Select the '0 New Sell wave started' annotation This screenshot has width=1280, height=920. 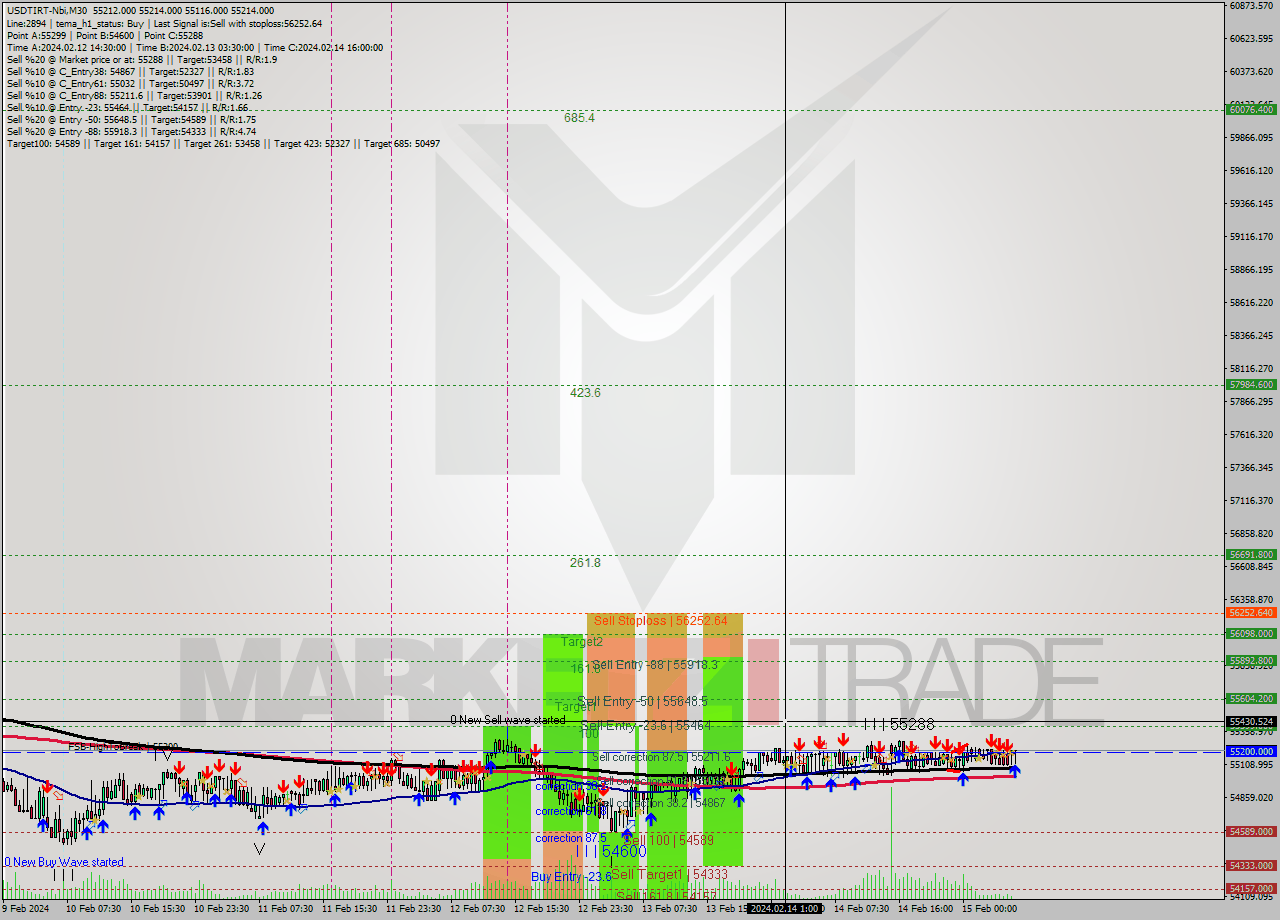(507, 720)
